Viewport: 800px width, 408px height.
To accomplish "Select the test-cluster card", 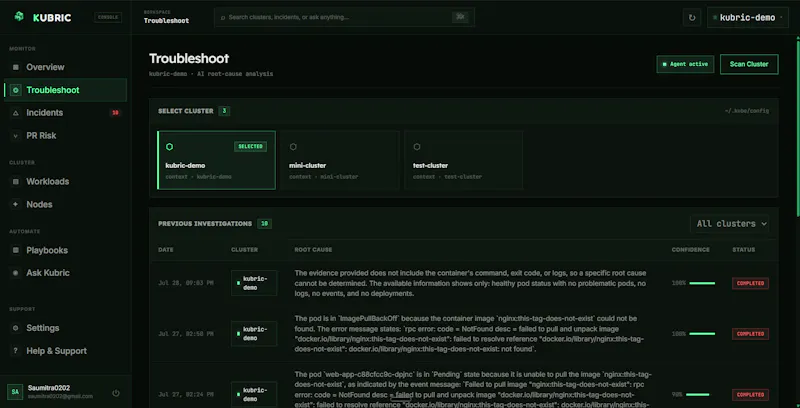I will [464, 160].
